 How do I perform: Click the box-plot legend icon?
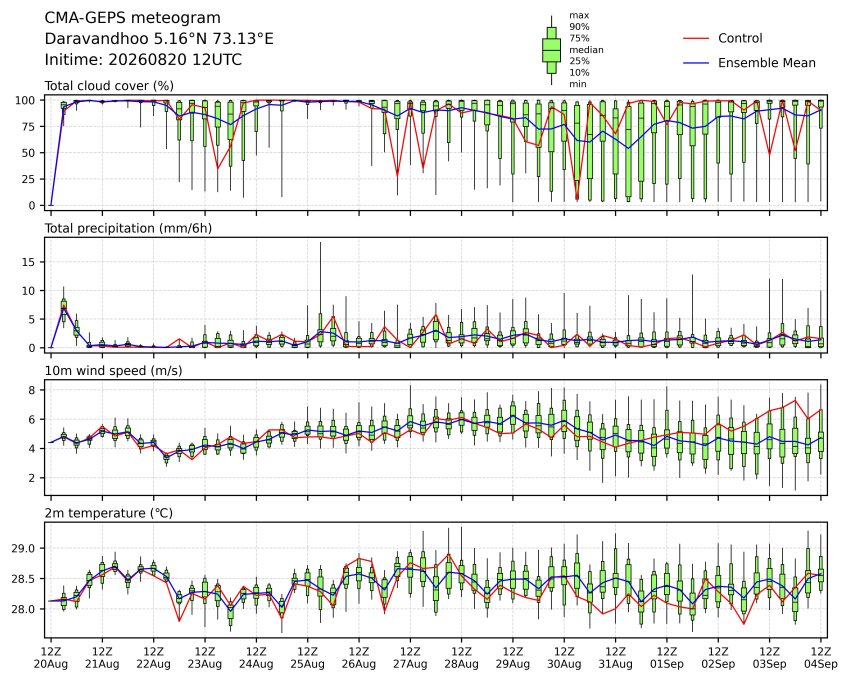coord(551,50)
